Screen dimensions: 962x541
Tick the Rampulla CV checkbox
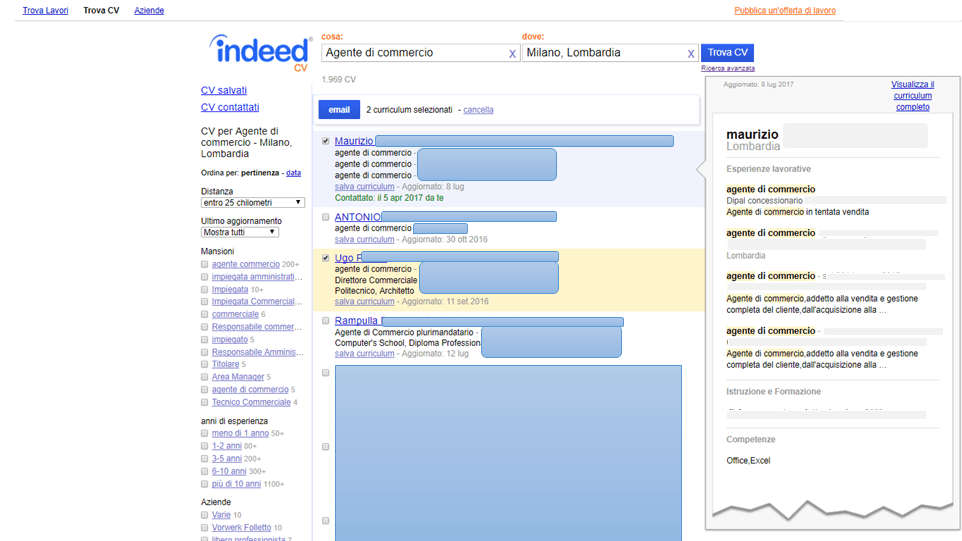(x=326, y=321)
